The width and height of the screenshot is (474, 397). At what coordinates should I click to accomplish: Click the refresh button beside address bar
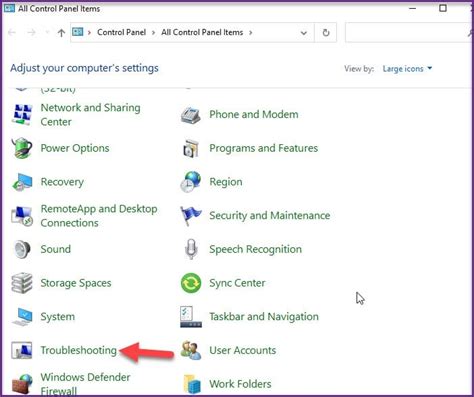[x=326, y=33]
